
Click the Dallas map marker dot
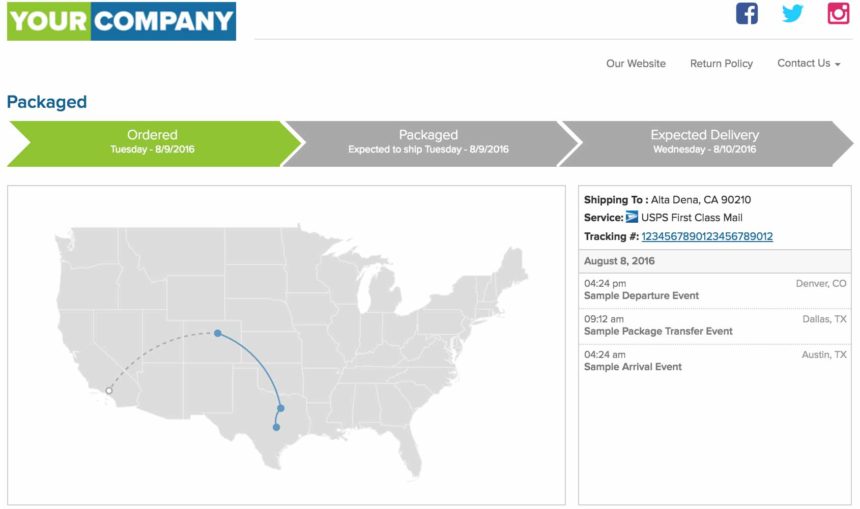(x=281, y=408)
